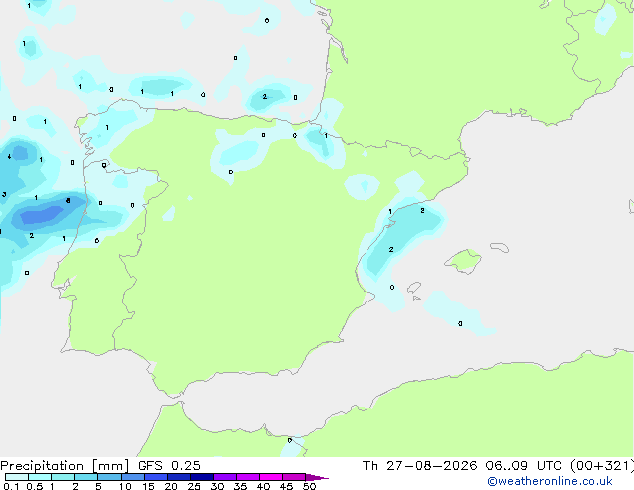Screen dimensions: 634x490
Task: Click the 30 mm purple legend swatch
Action: coord(225,477)
